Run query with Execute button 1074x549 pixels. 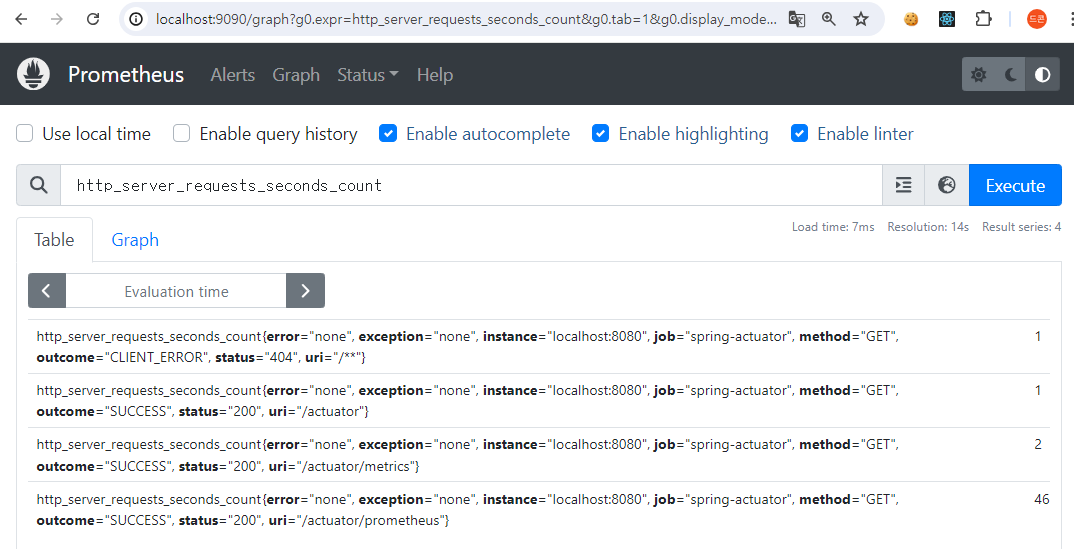[1015, 185]
